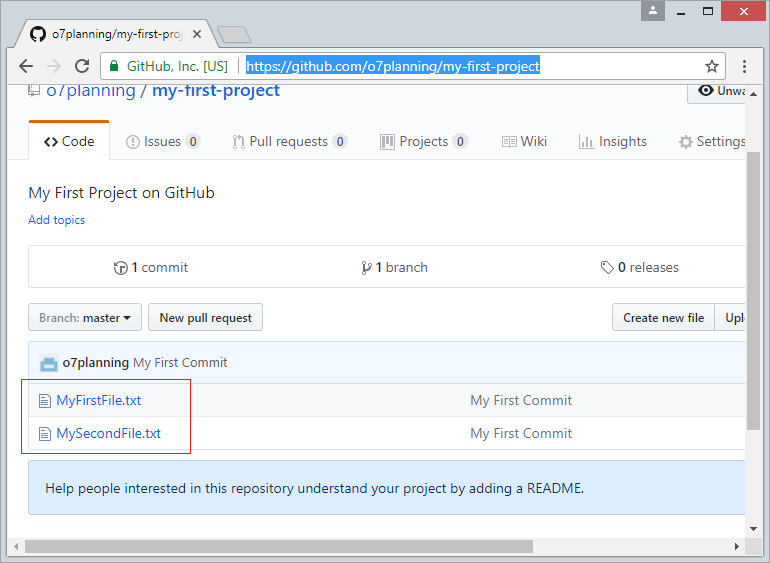Click the address bar URL field
Screen dimensions: 770x563
coord(393,66)
